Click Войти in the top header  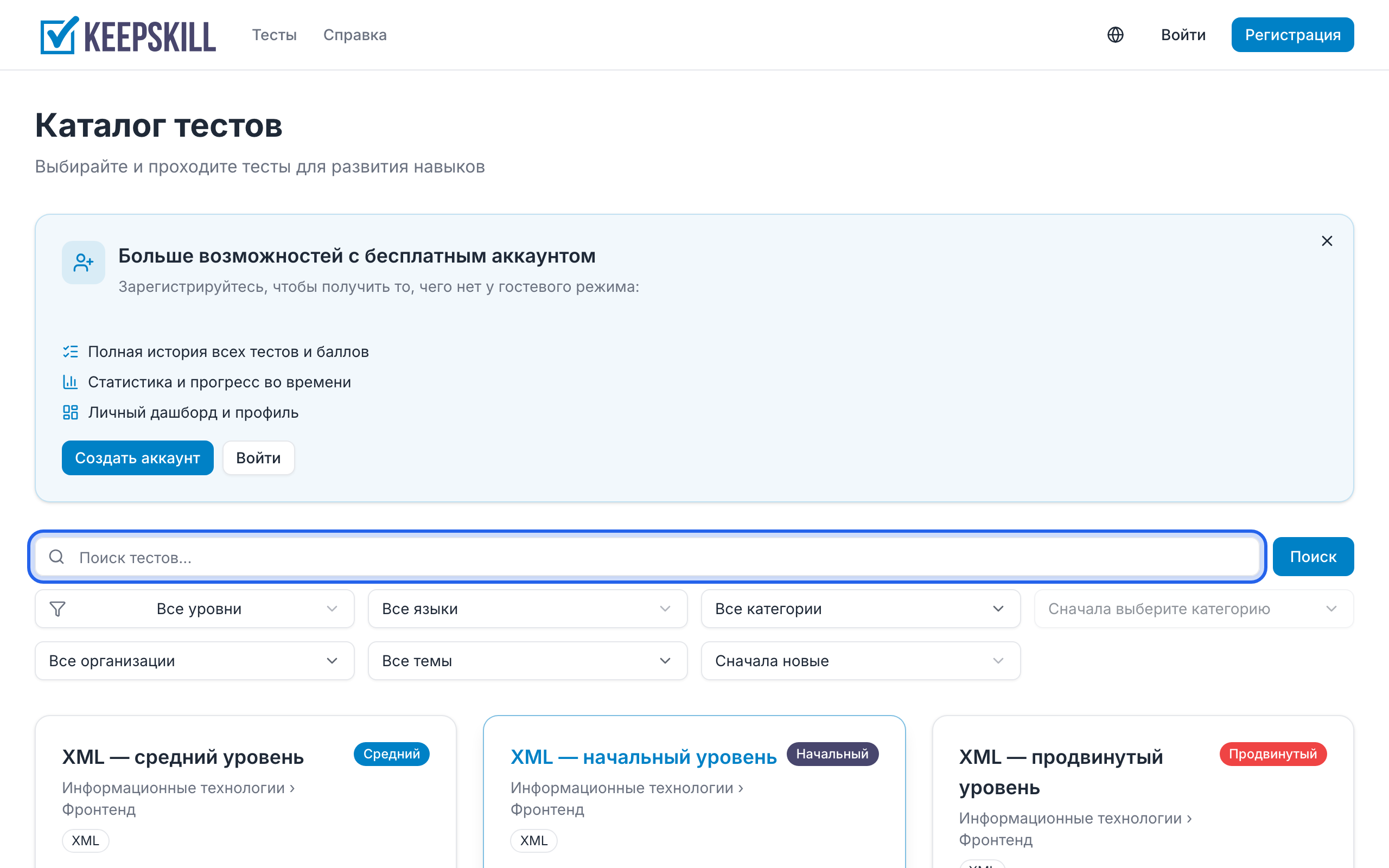click(1183, 35)
